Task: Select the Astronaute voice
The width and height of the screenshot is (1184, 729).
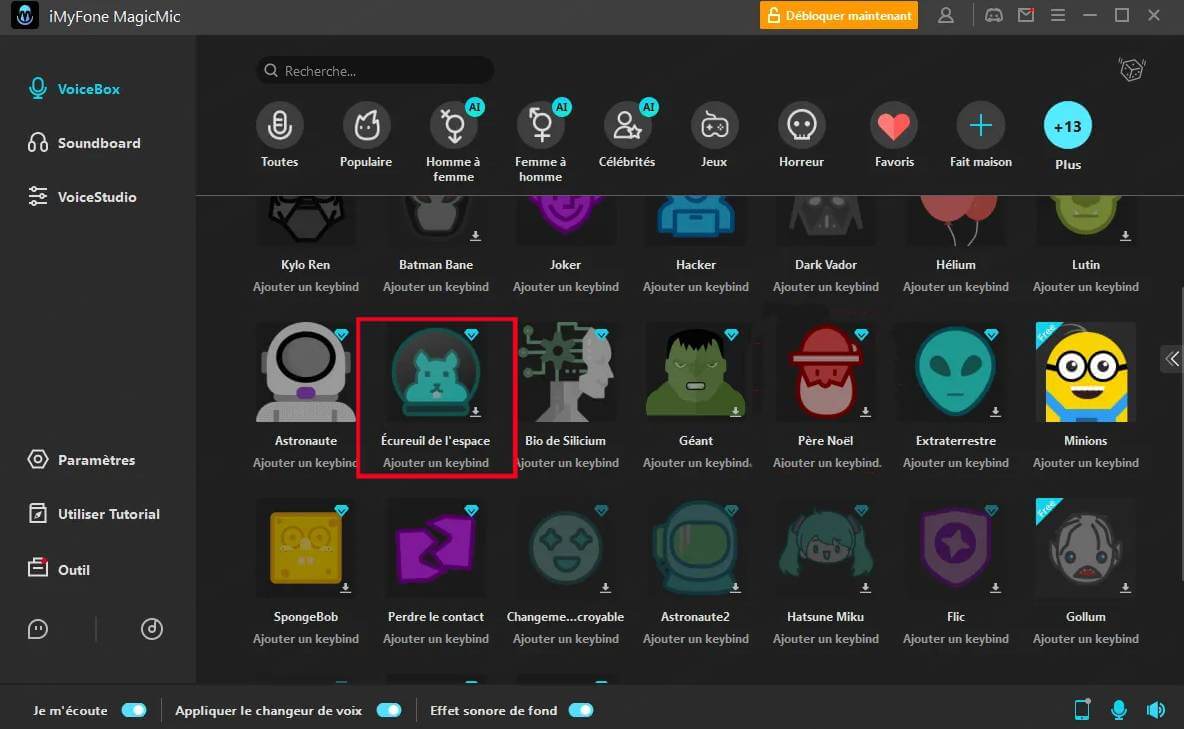Action: (306, 372)
